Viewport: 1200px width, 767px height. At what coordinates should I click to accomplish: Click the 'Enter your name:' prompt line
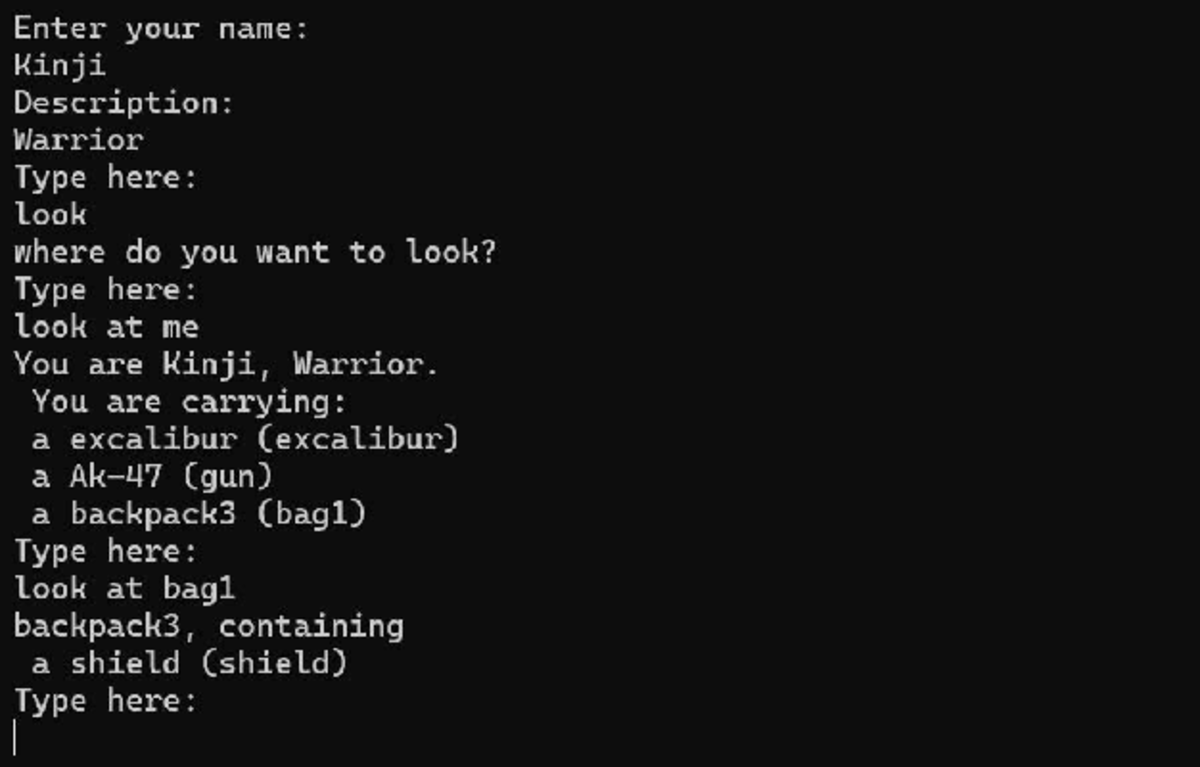(x=160, y=28)
